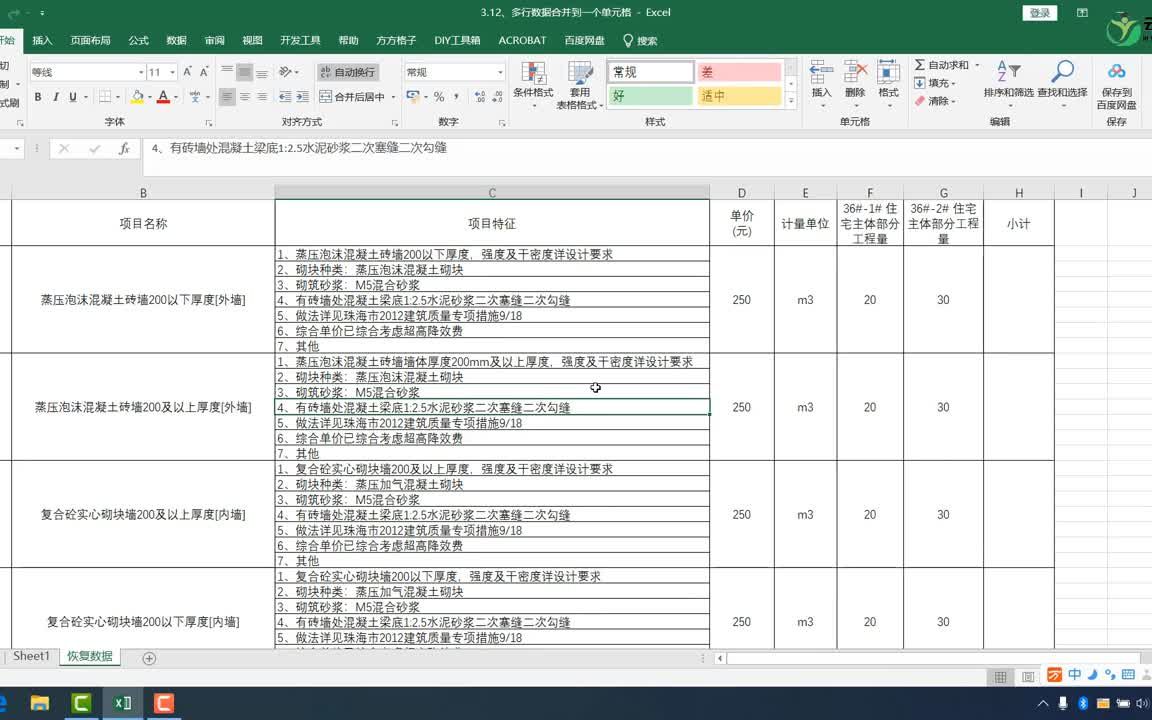Image resolution: width=1152 pixels, height=720 pixels.
Task: Open the 常规 number format dropdown
Action: click(x=453, y=71)
